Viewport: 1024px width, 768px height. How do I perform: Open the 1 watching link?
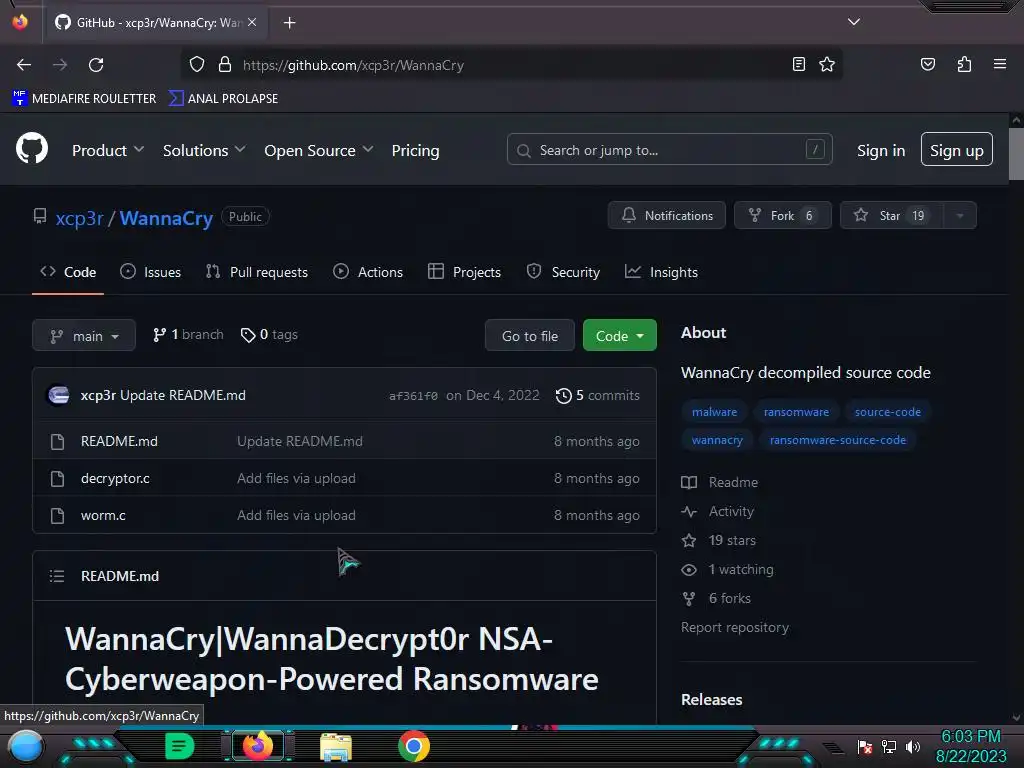(728, 569)
